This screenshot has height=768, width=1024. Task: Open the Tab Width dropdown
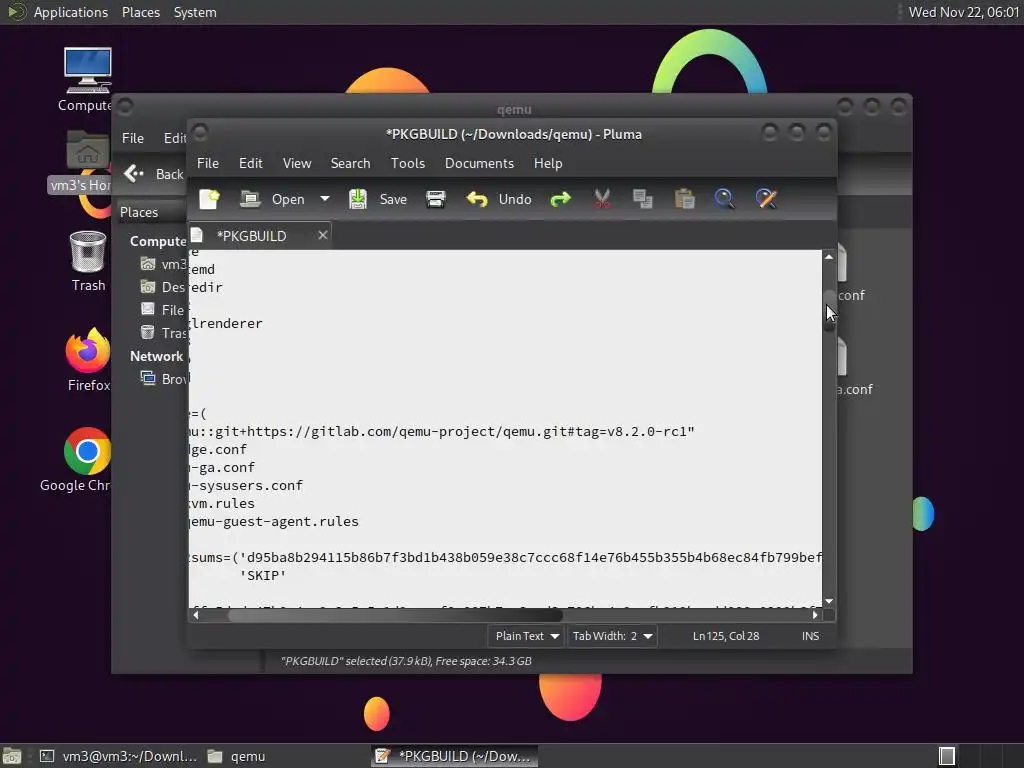[612, 636]
